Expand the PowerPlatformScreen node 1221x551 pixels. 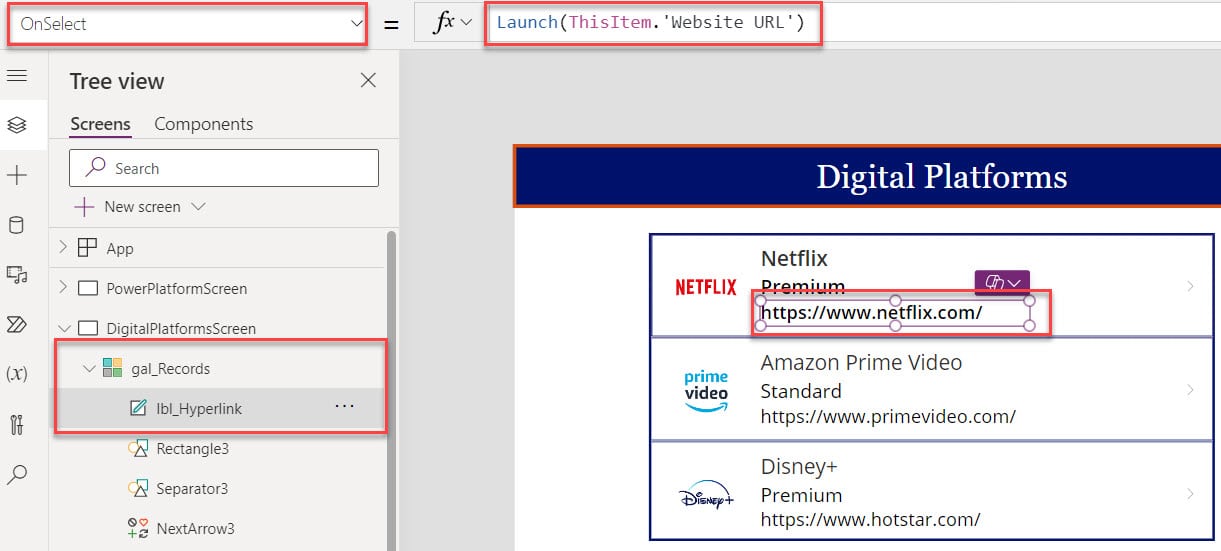(64, 288)
